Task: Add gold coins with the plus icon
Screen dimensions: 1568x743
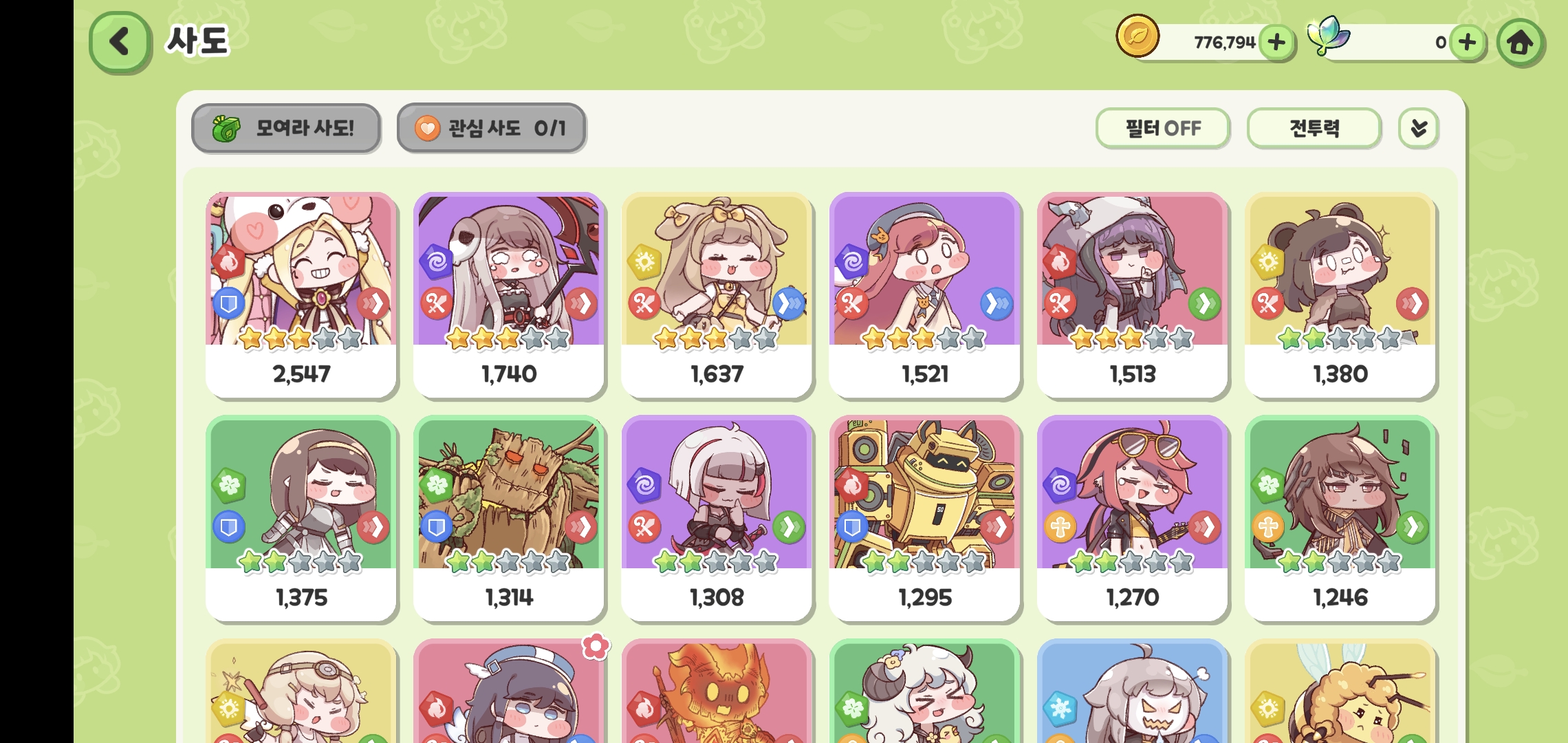Action: (x=1277, y=43)
